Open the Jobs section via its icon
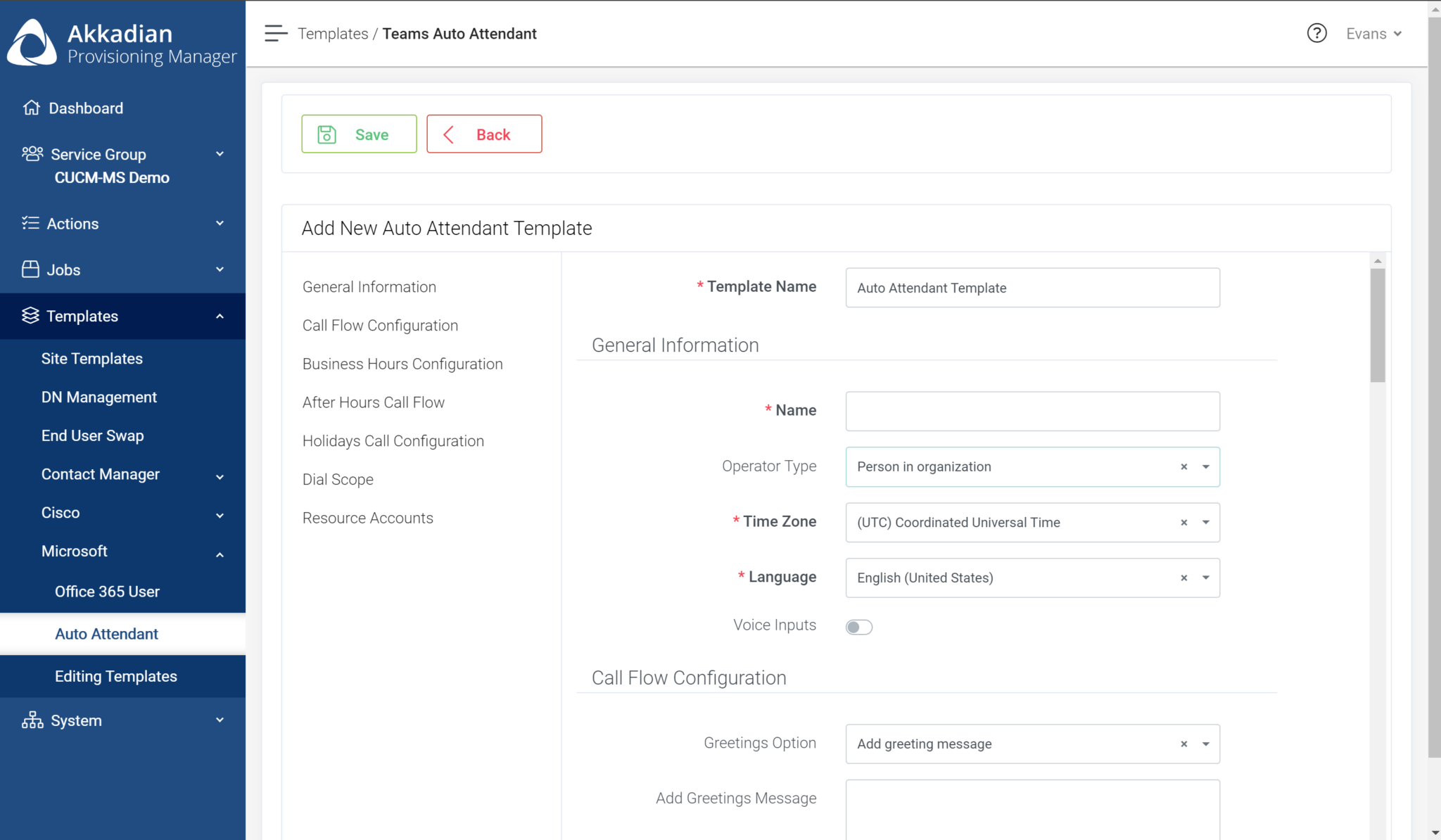Image resolution: width=1441 pixels, height=840 pixels. pyautogui.click(x=31, y=269)
